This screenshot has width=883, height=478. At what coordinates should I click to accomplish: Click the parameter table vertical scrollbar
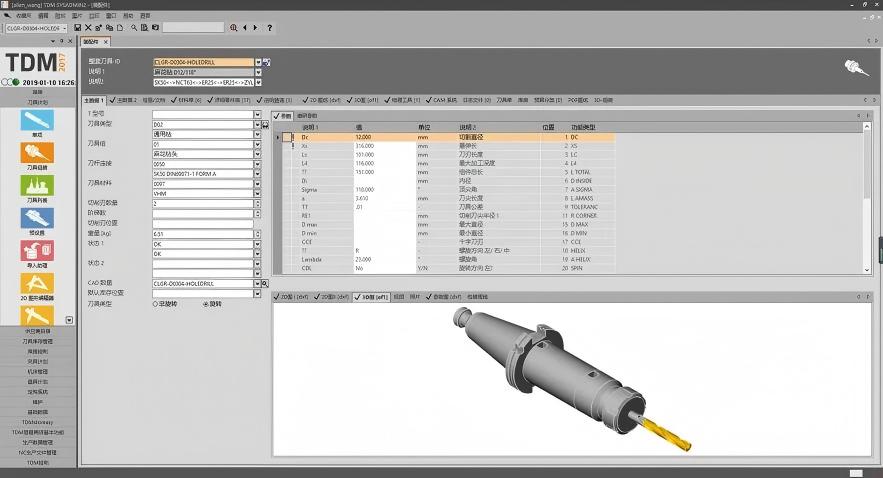coord(867,197)
